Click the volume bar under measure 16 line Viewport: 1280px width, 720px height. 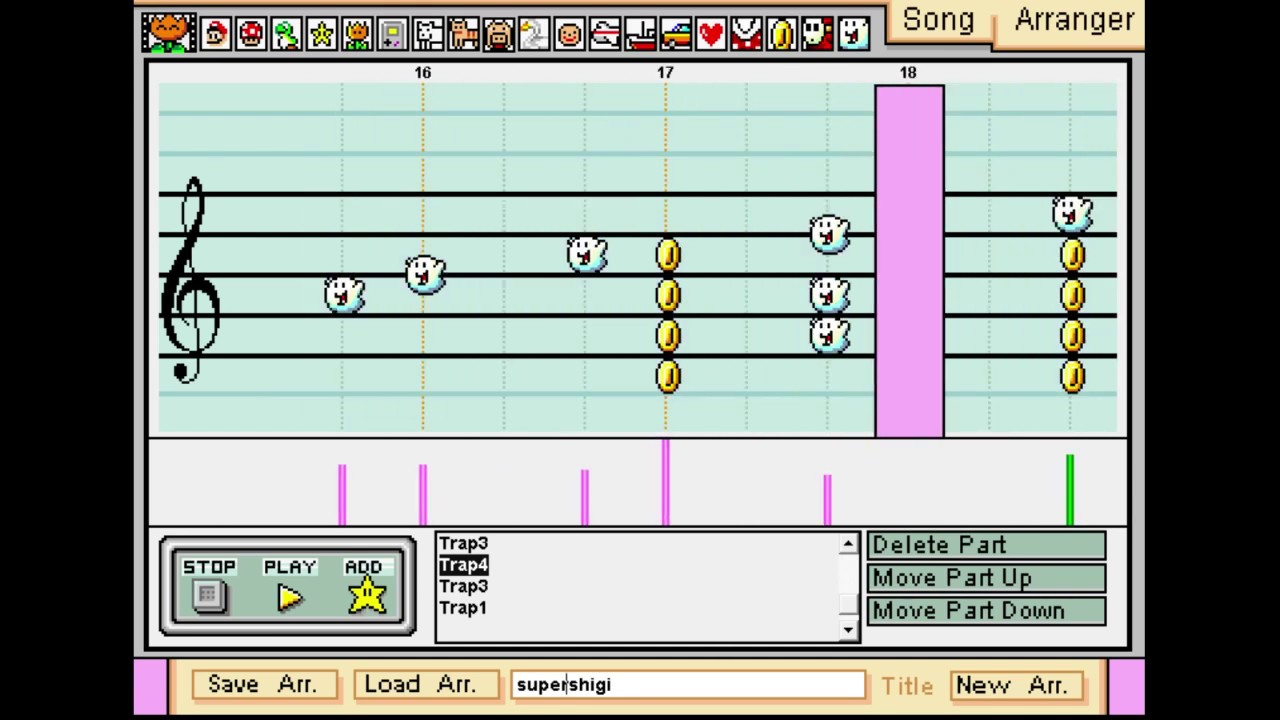click(423, 494)
